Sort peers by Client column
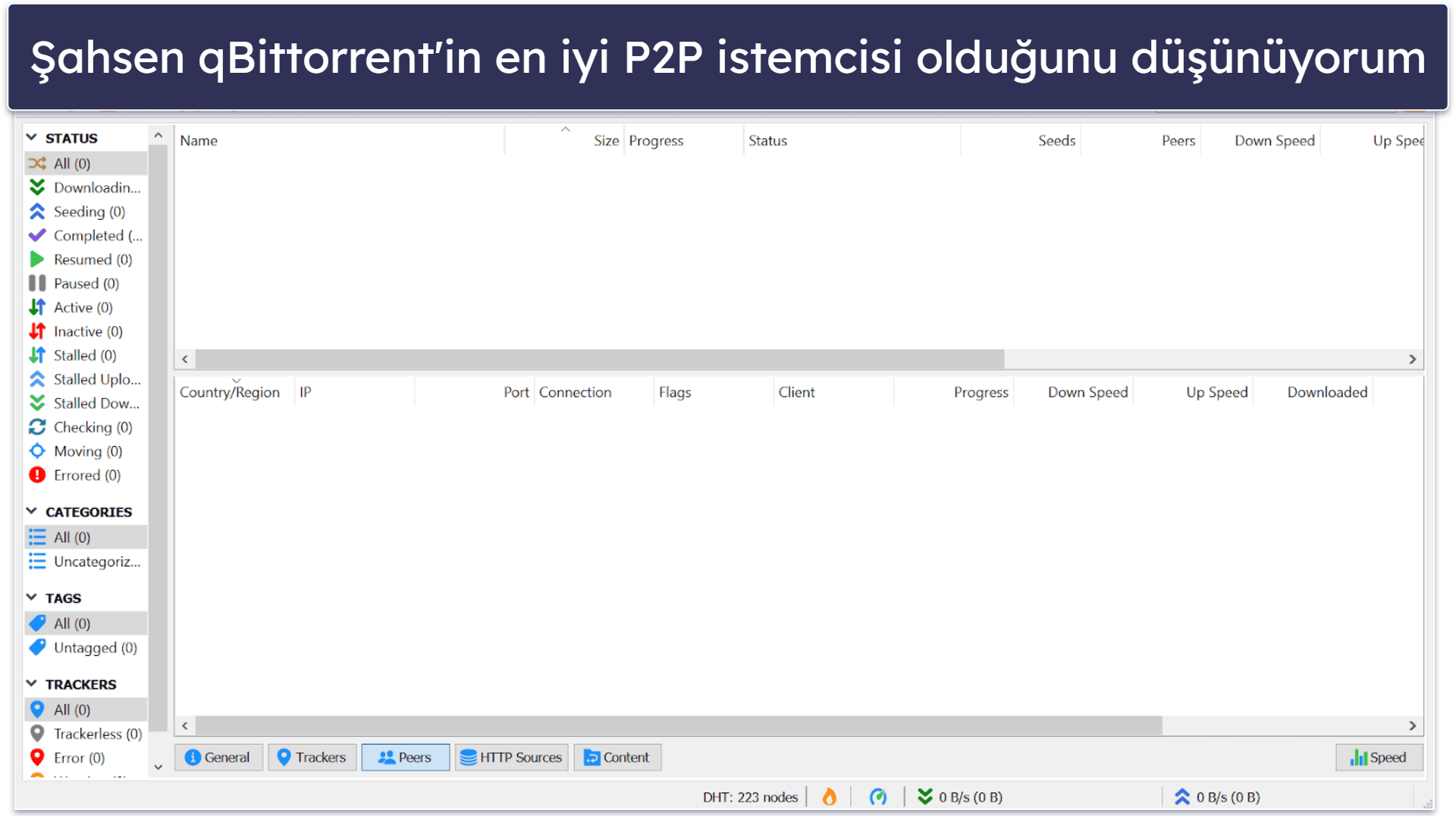This screenshot has height=816, width=1456. [834, 392]
